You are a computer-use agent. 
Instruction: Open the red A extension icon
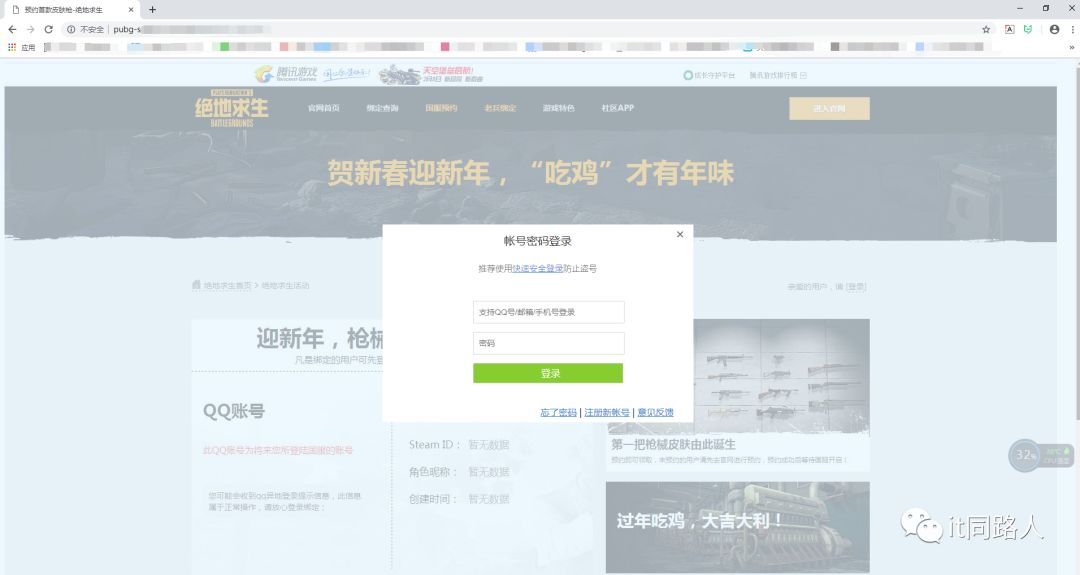(x=1009, y=30)
